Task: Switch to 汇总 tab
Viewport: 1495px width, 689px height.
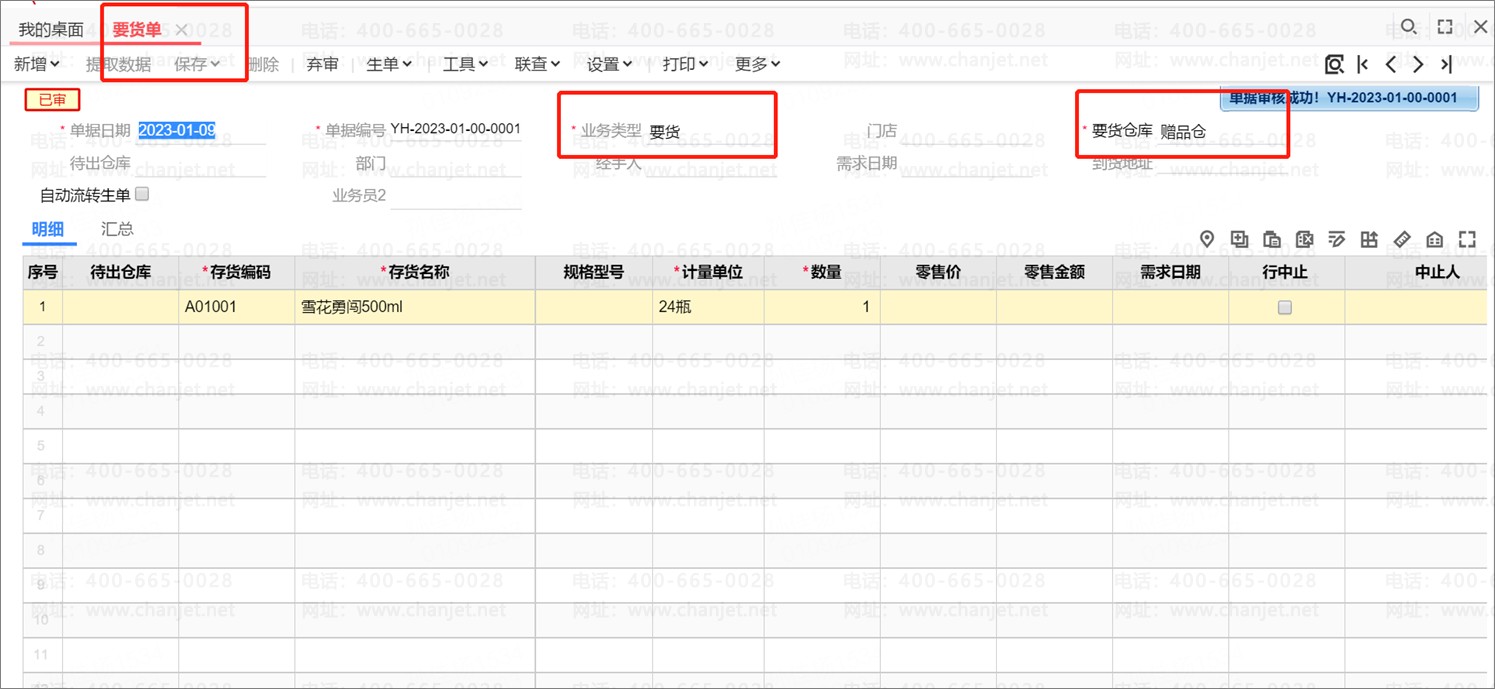Action: (x=117, y=229)
